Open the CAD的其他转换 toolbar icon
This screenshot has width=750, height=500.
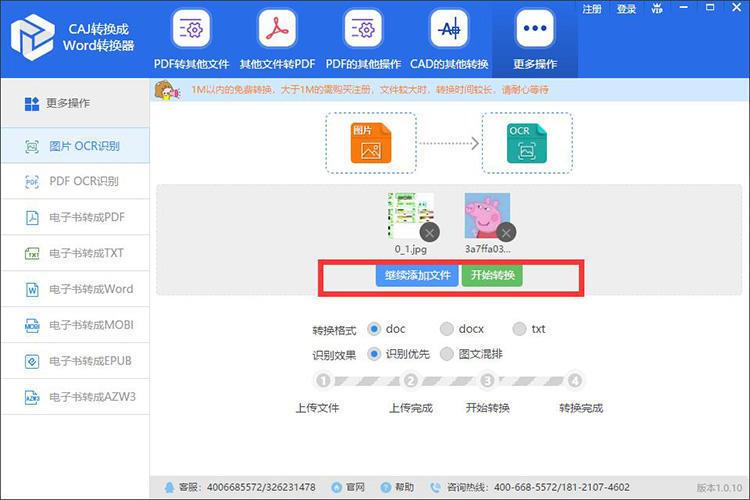click(x=449, y=29)
